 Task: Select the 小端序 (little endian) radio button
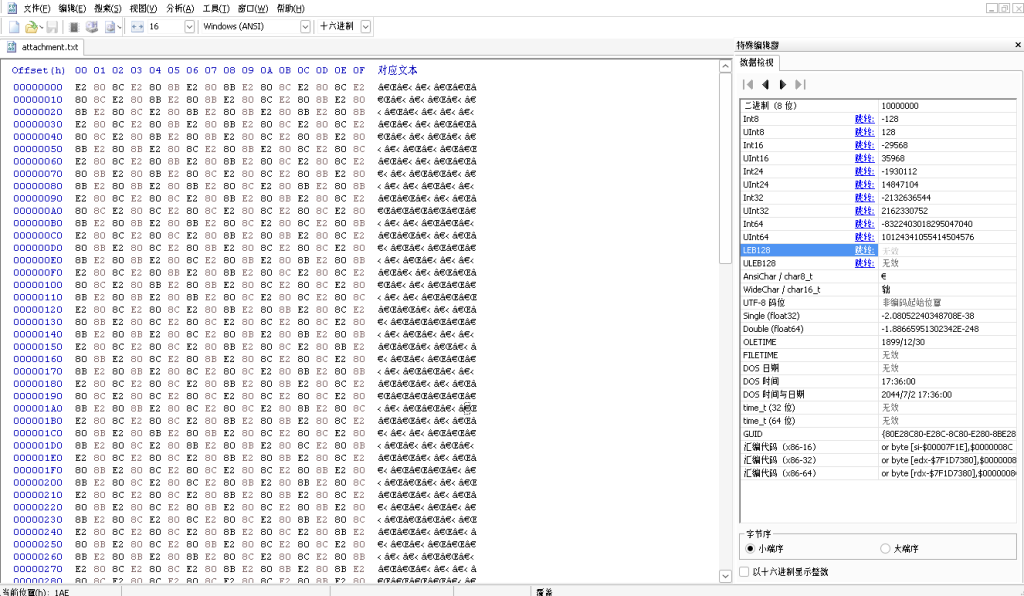(x=751, y=548)
